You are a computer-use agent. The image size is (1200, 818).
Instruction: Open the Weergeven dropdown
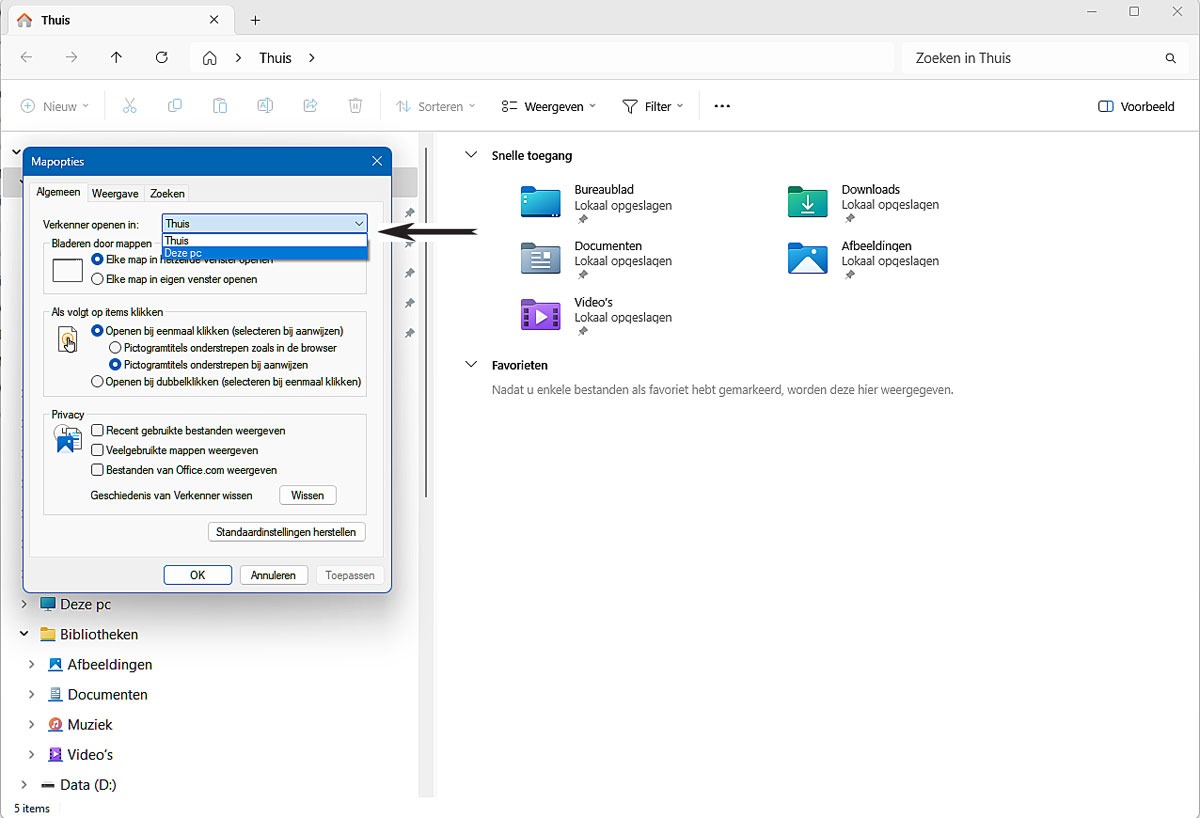(x=549, y=106)
